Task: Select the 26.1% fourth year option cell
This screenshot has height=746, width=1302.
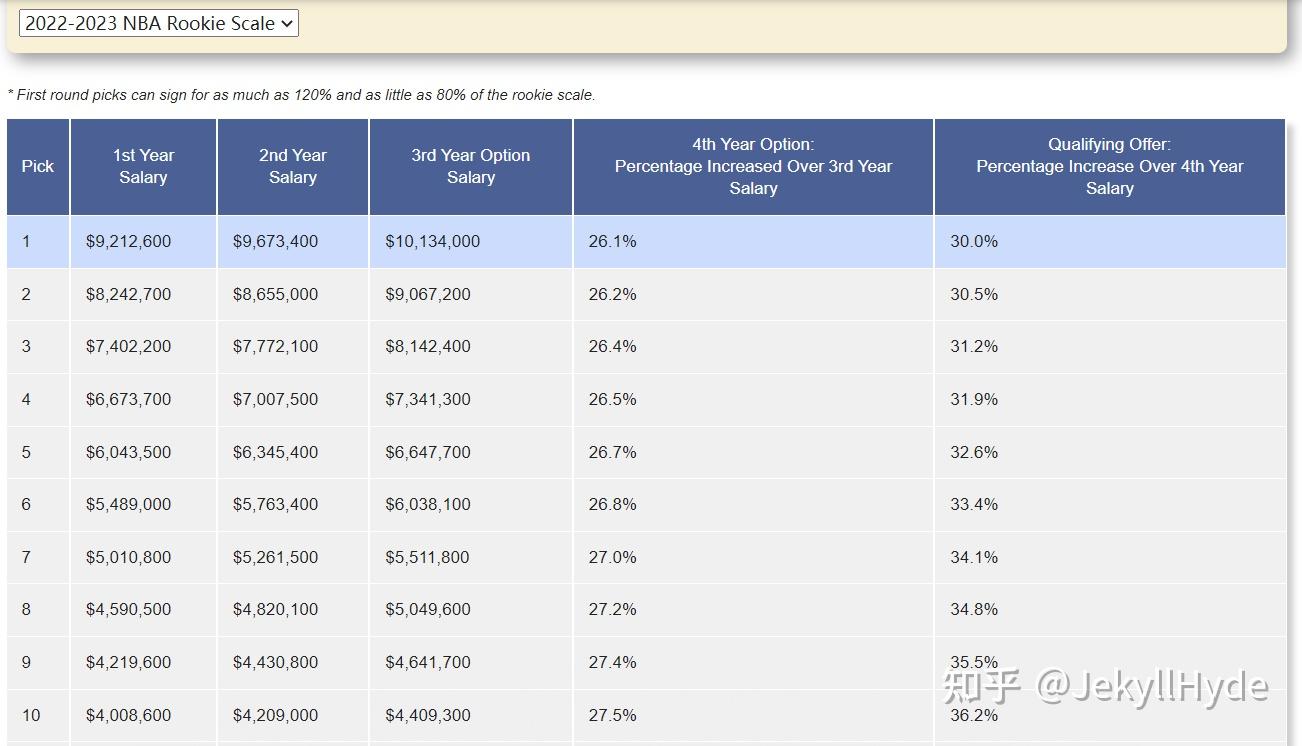Action: (x=753, y=242)
